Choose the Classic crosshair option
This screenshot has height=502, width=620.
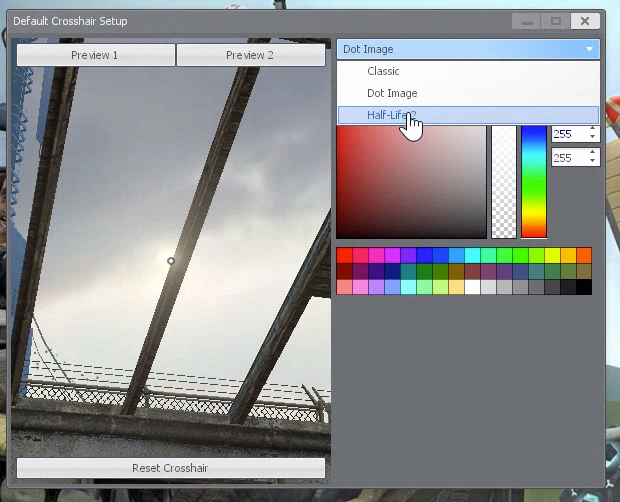[x=468, y=71]
